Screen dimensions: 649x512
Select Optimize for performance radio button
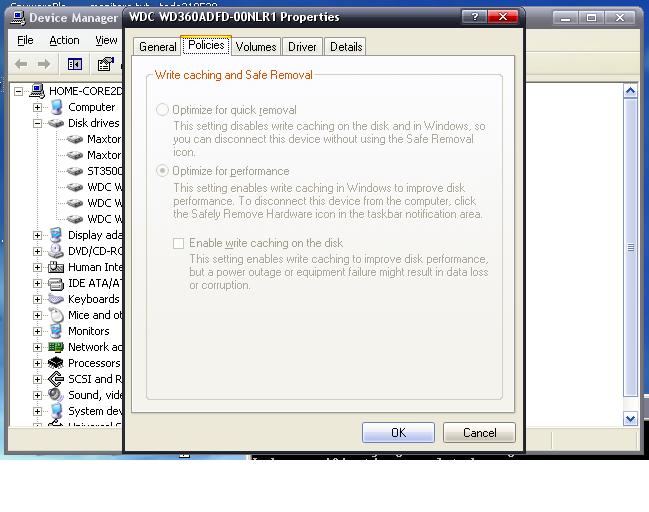tap(162, 171)
